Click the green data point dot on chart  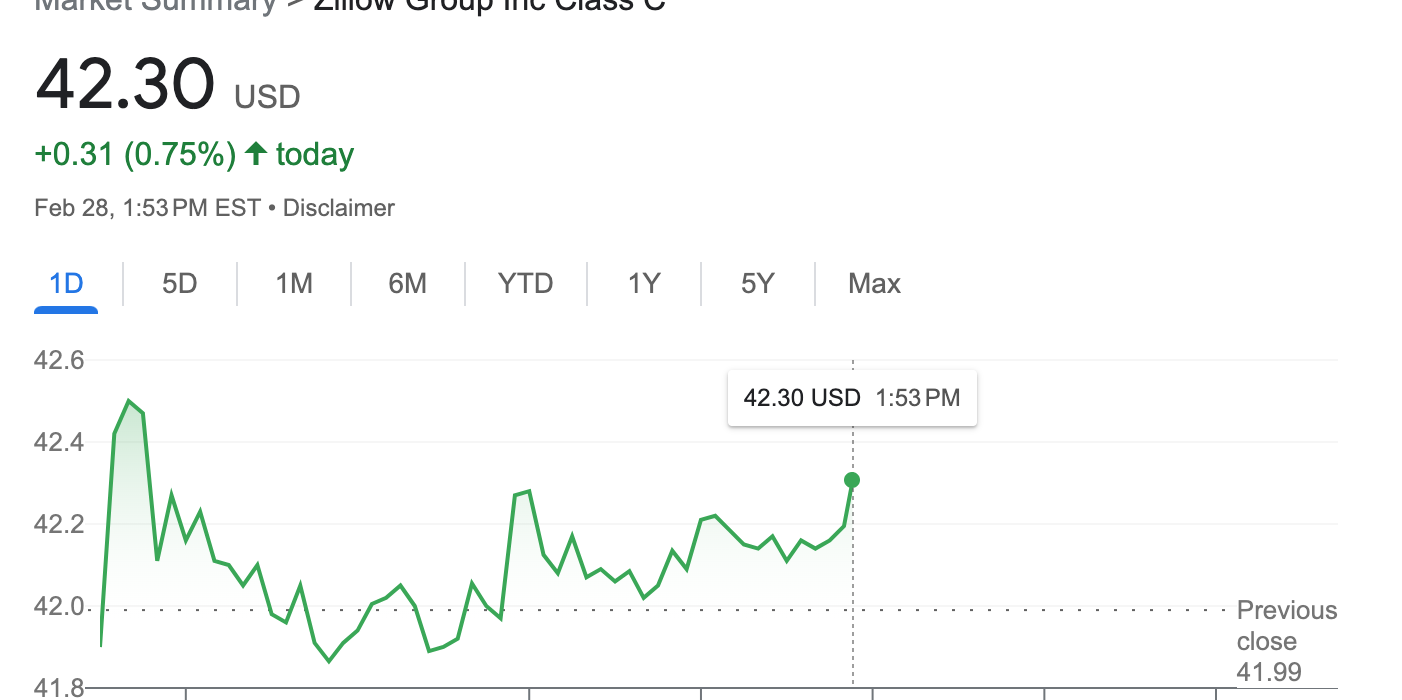click(852, 481)
